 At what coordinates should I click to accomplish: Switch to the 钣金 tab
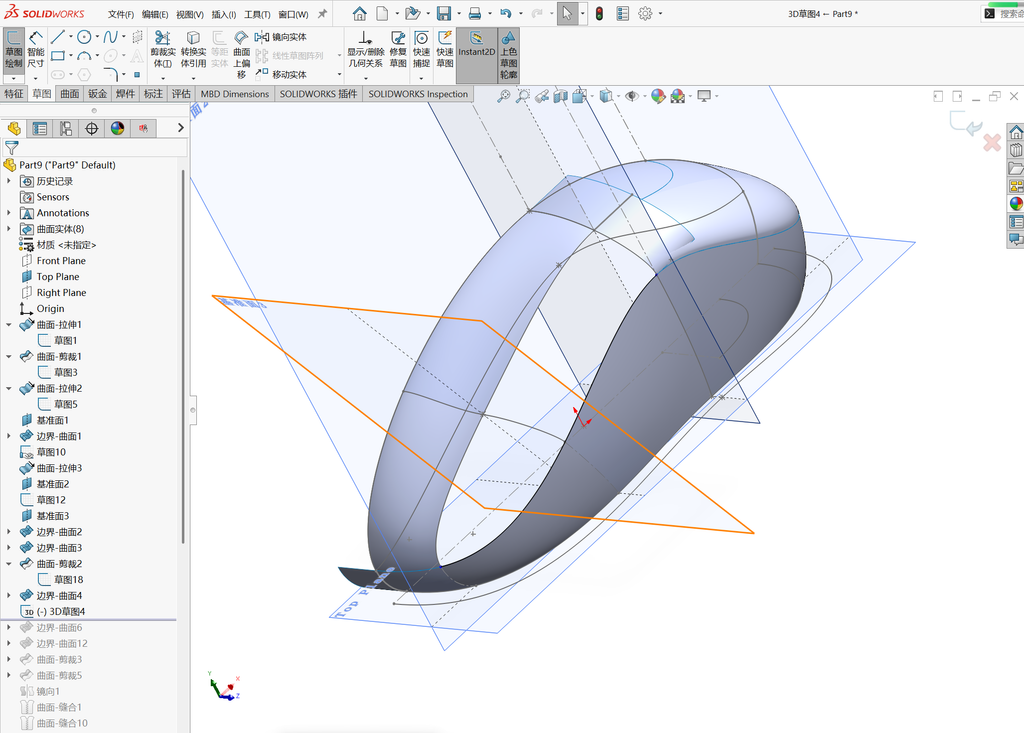(x=97, y=94)
